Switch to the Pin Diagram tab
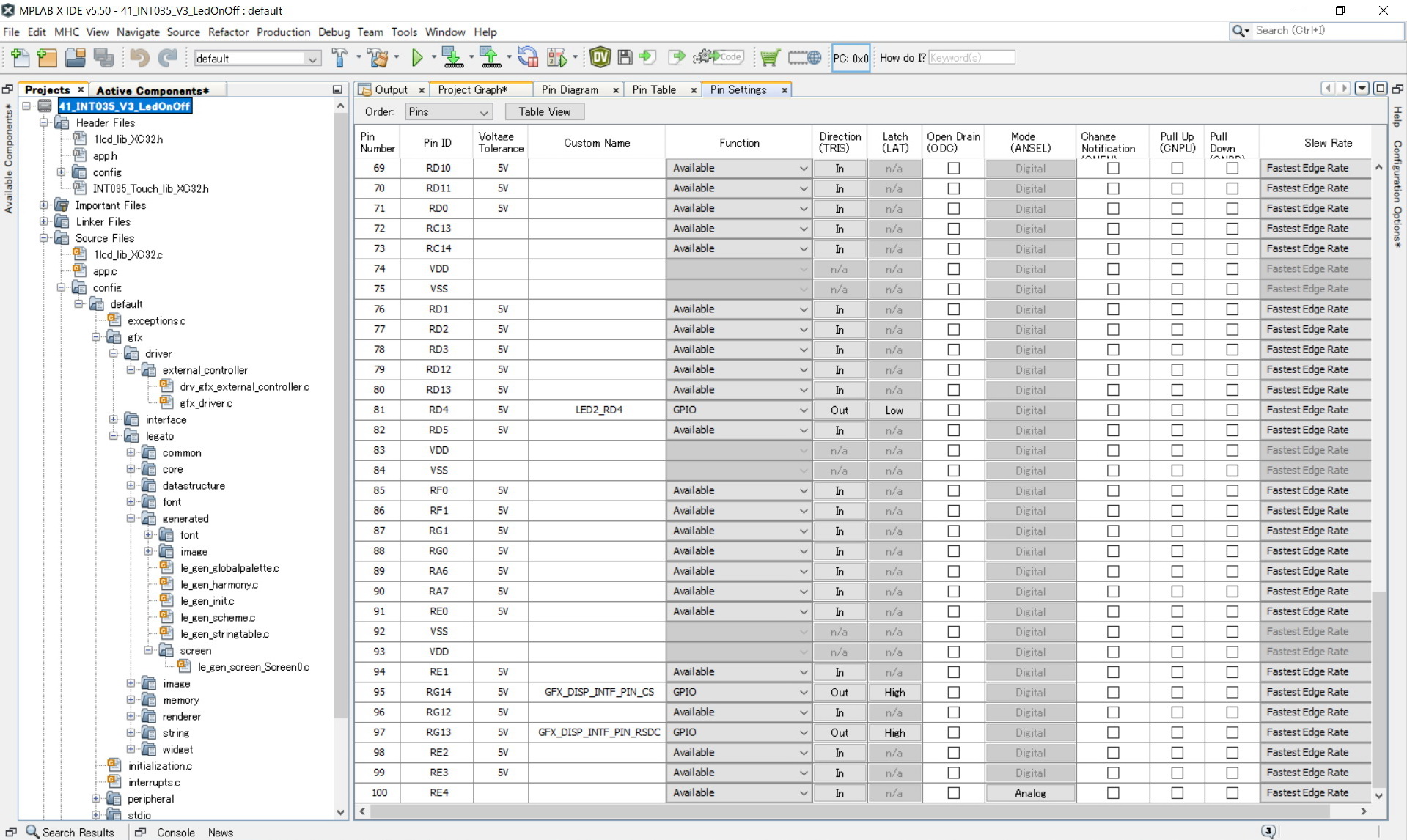The width and height of the screenshot is (1407, 840). [x=570, y=90]
